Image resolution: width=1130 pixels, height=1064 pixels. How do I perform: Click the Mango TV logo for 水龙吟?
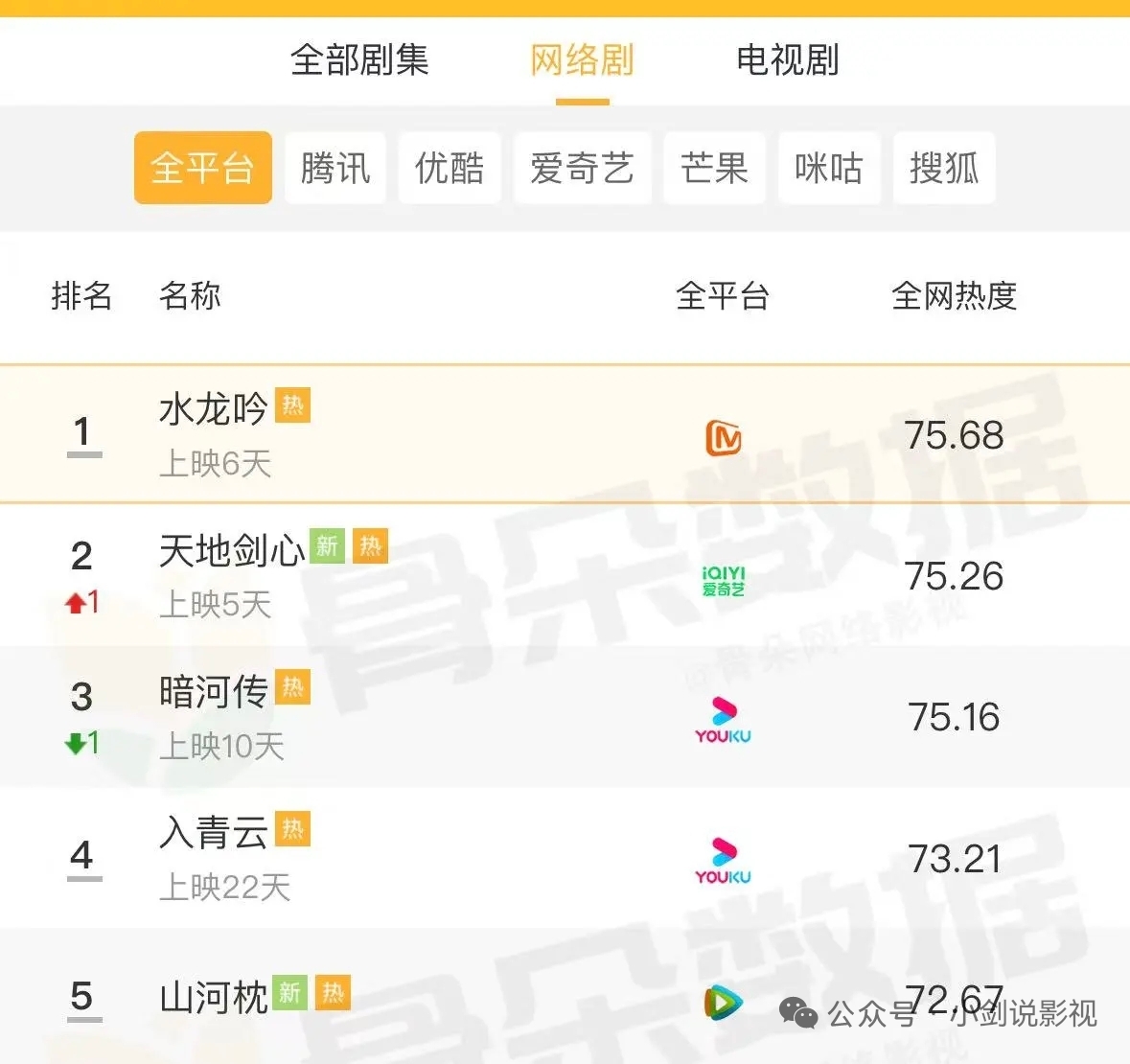[x=724, y=437]
